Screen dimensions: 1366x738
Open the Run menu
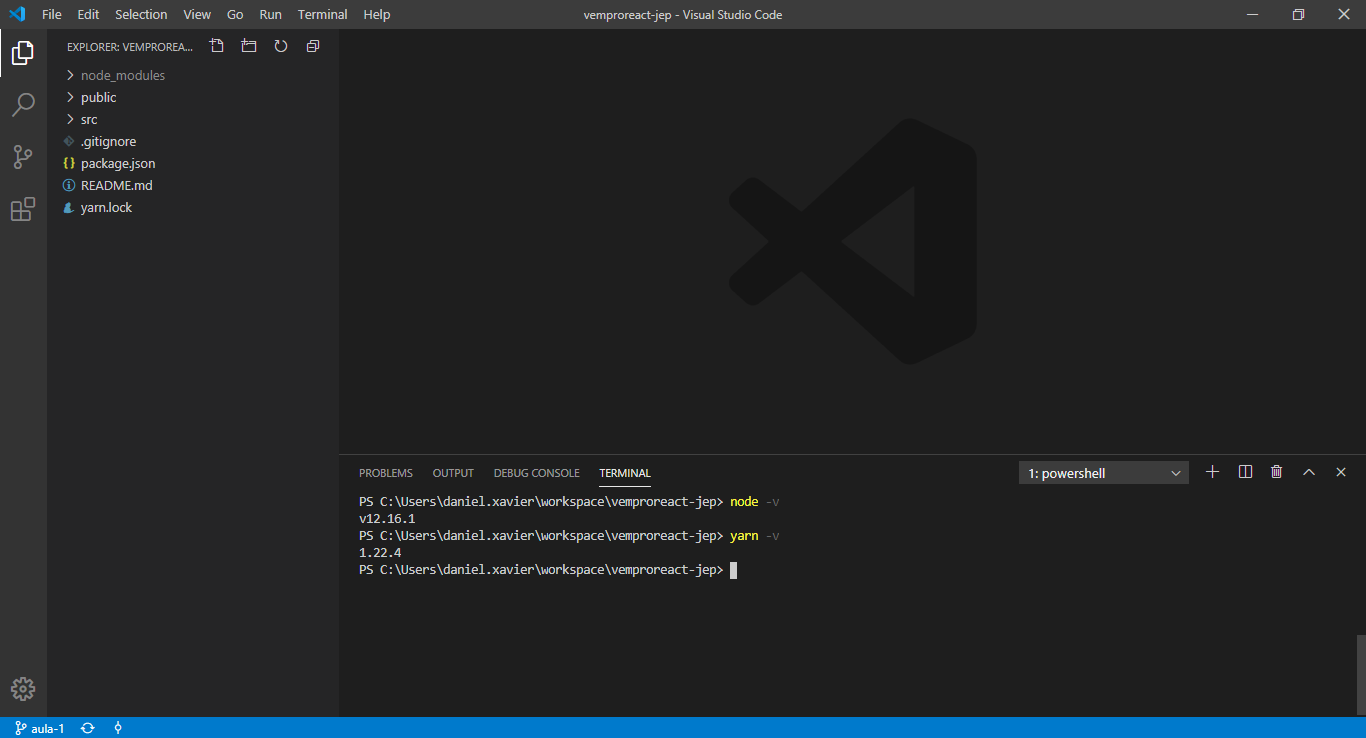(270, 14)
